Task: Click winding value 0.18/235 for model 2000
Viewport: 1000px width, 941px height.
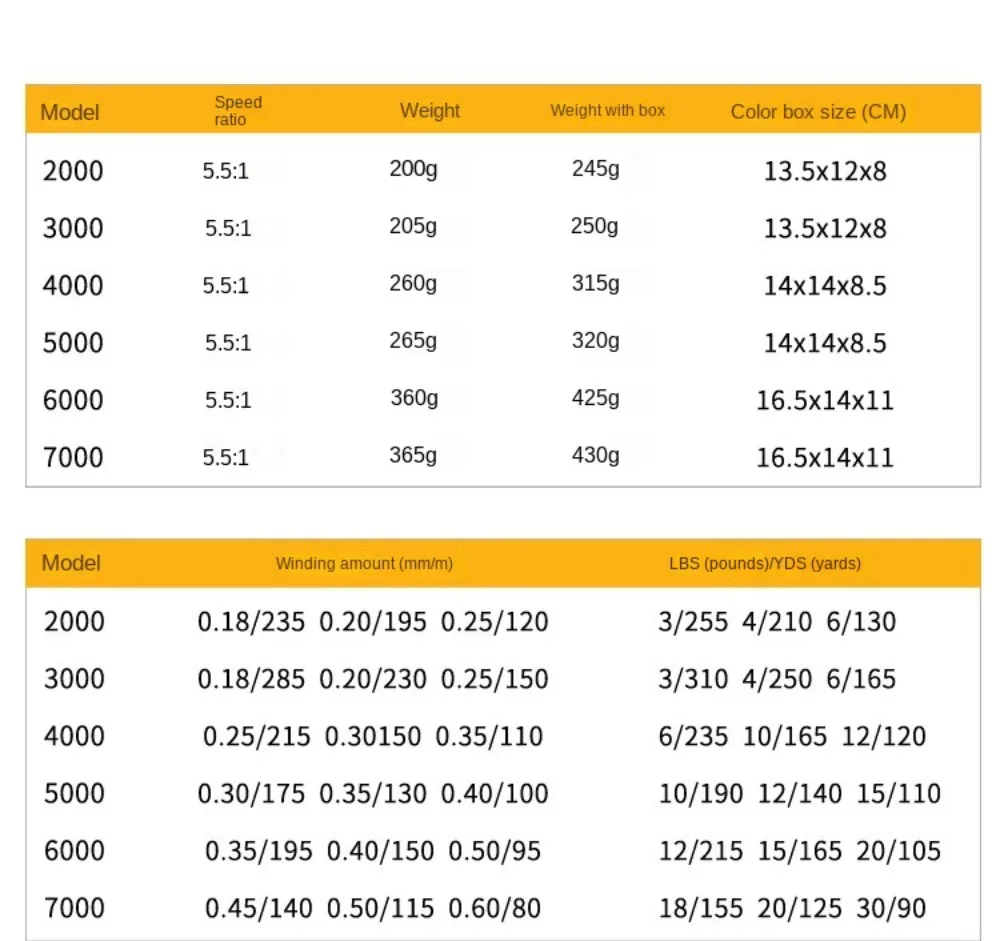Action: (251, 622)
